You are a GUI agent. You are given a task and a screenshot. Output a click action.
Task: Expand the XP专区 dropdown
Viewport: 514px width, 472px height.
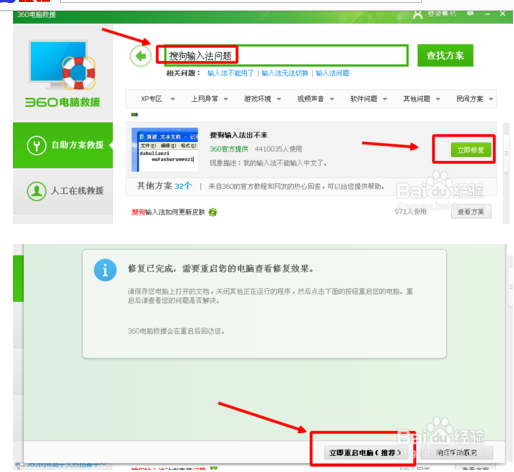point(157,99)
